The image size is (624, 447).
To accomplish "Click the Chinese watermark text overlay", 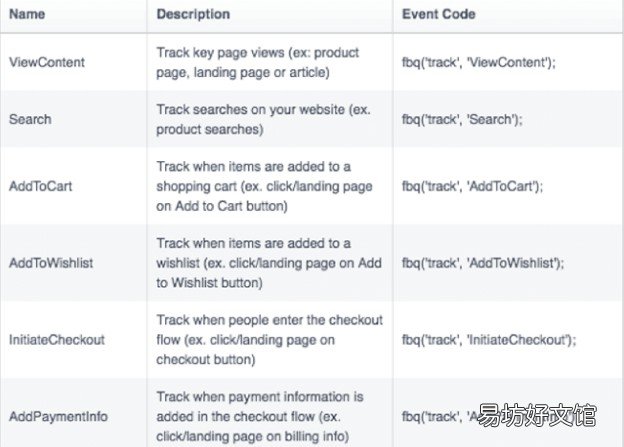I will [537, 416].
